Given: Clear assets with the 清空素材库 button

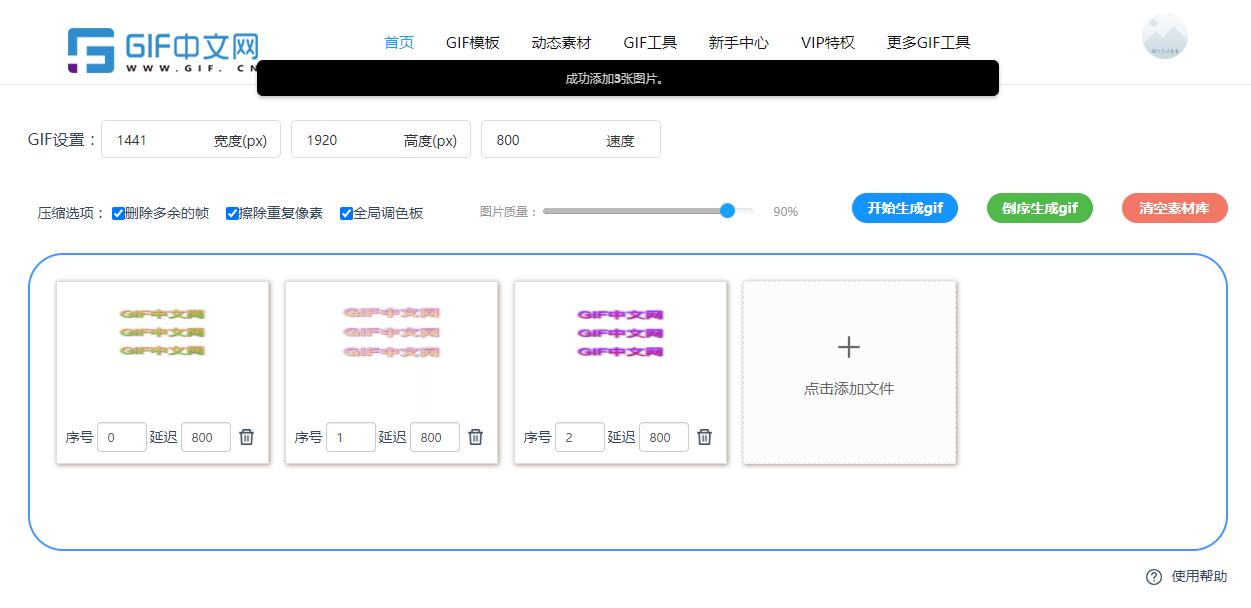Looking at the screenshot, I should coord(1174,208).
